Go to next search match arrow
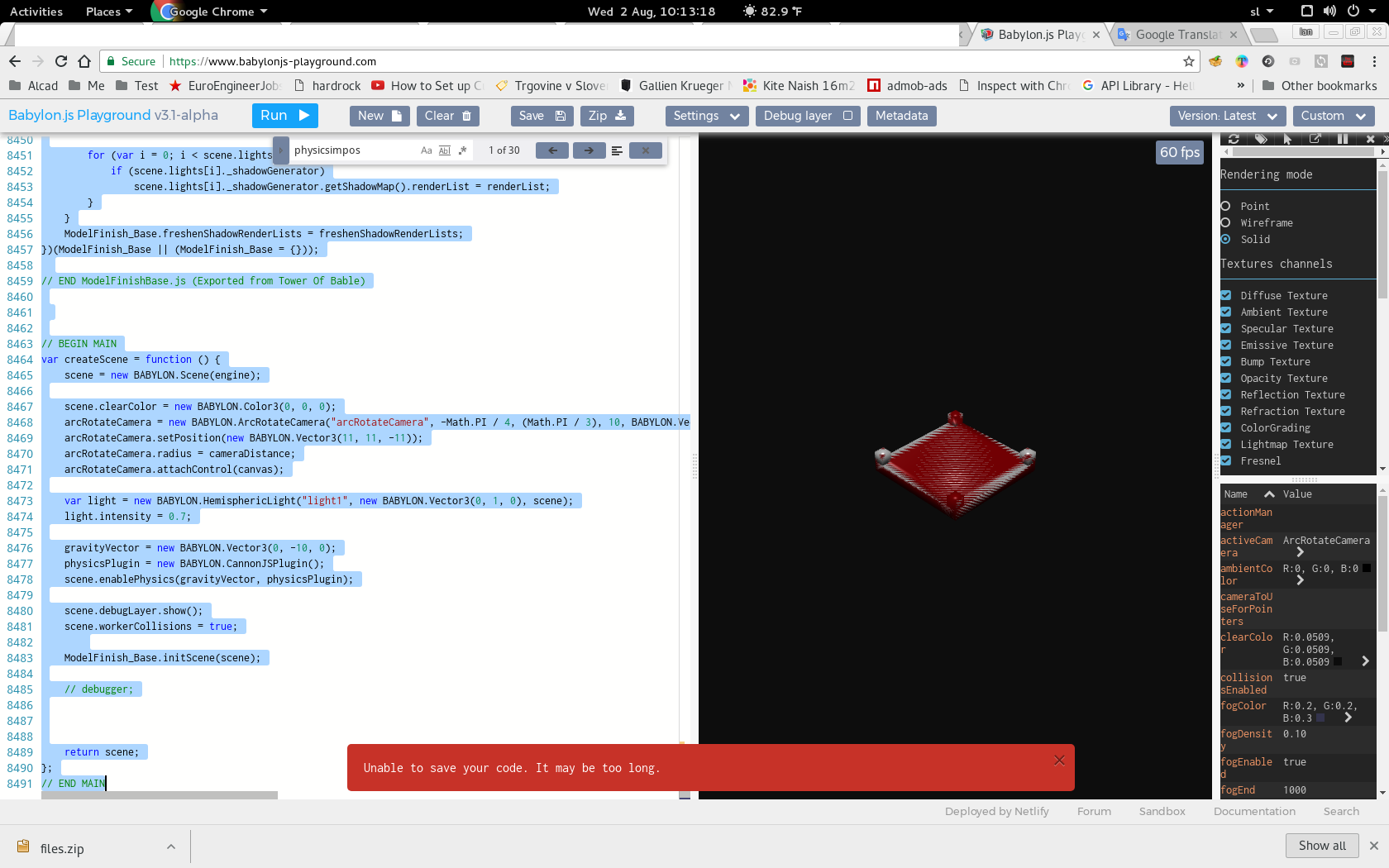The width and height of the screenshot is (1389, 868). [x=589, y=150]
